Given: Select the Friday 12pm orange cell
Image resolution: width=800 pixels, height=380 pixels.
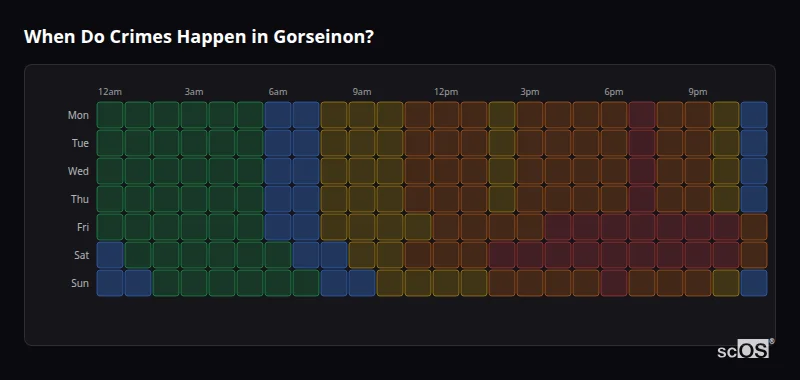Looking at the screenshot, I should tap(446, 227).
